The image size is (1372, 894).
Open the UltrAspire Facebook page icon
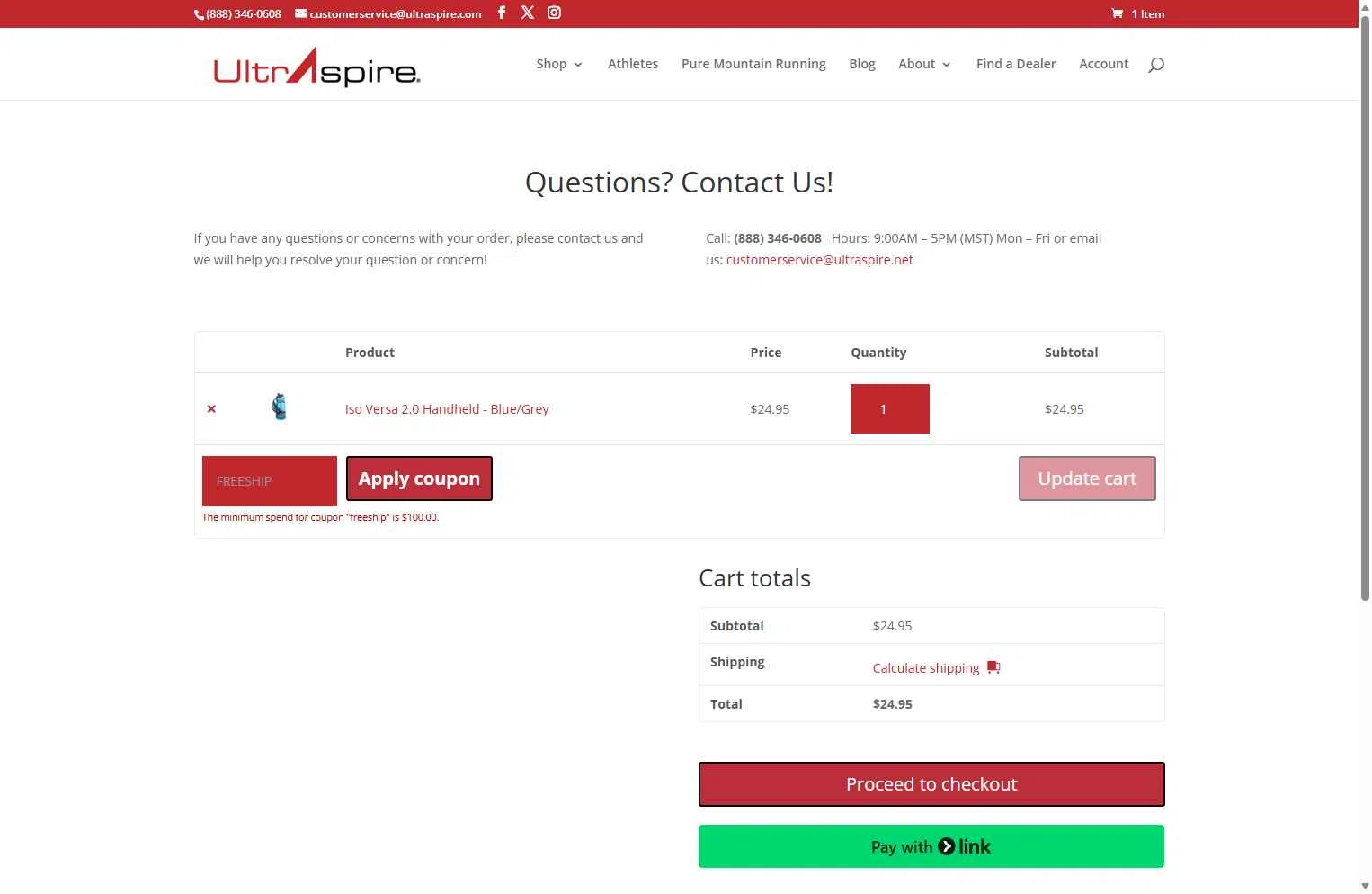pyautogui.click(x=502, y=13)
